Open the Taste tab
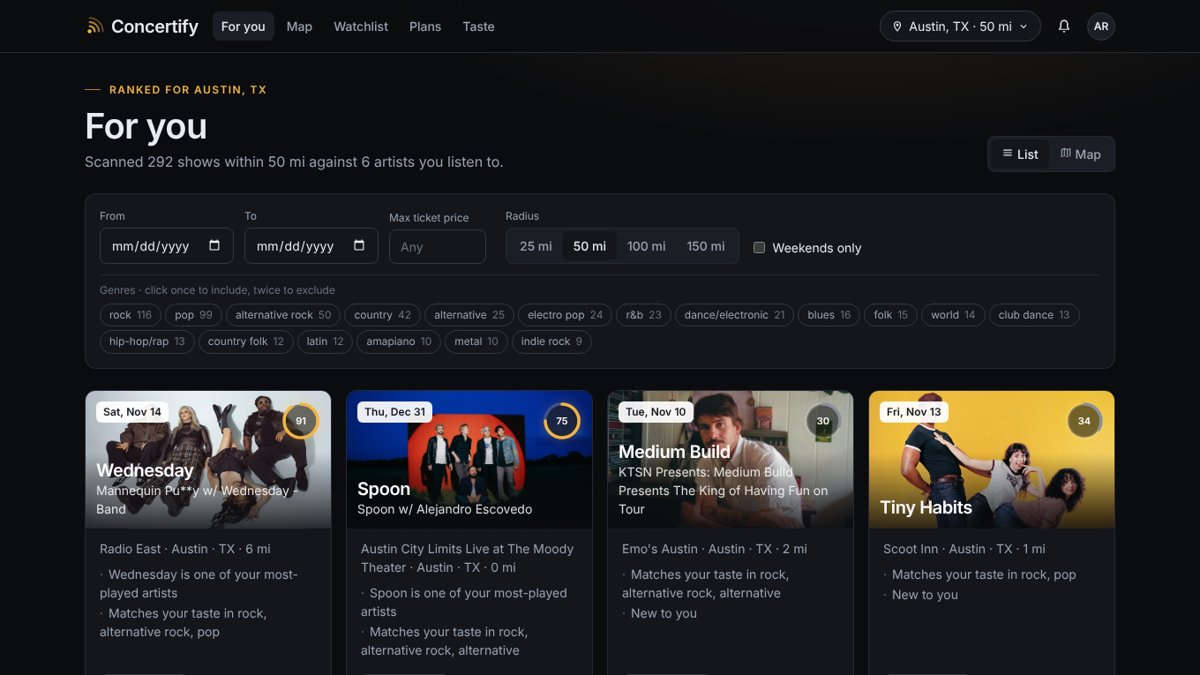Image resolution: width=1200 pixels, height=675 pixels. (x=478, y=26)
